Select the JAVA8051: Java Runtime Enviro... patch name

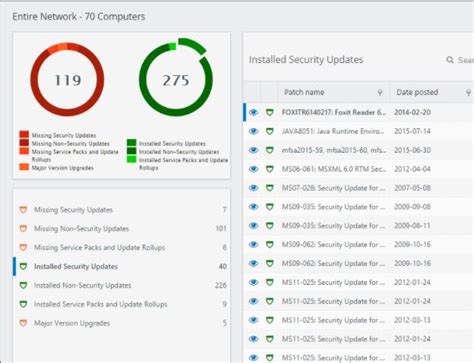pyautogui.click(x=333, y=131)
